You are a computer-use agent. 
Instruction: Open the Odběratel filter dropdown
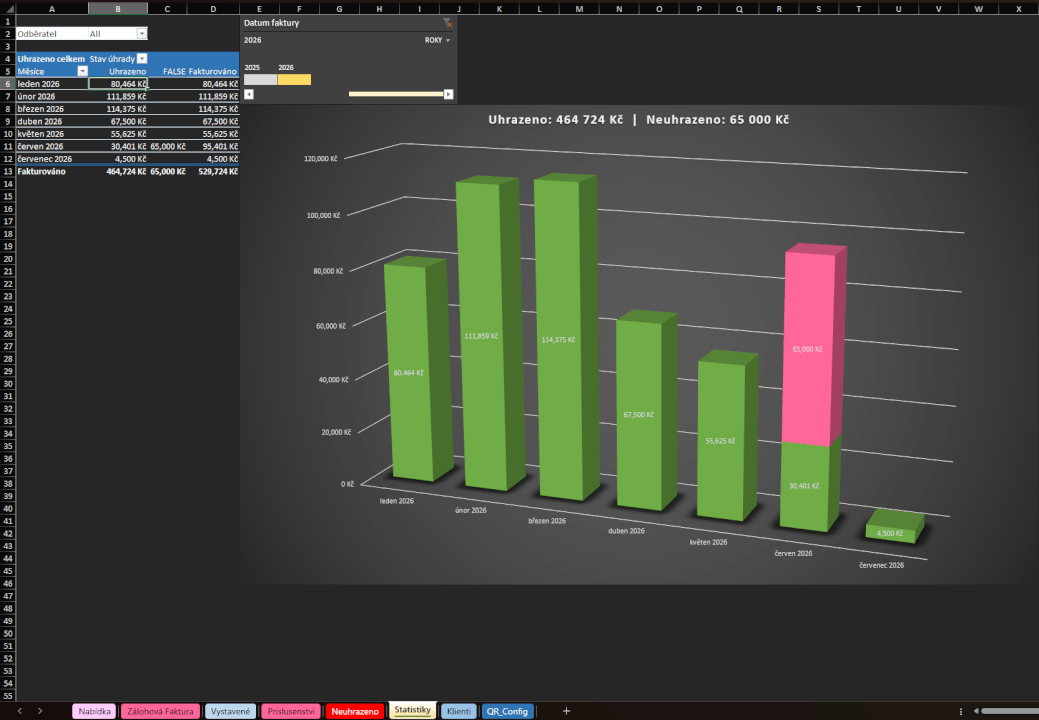(142, 34)
